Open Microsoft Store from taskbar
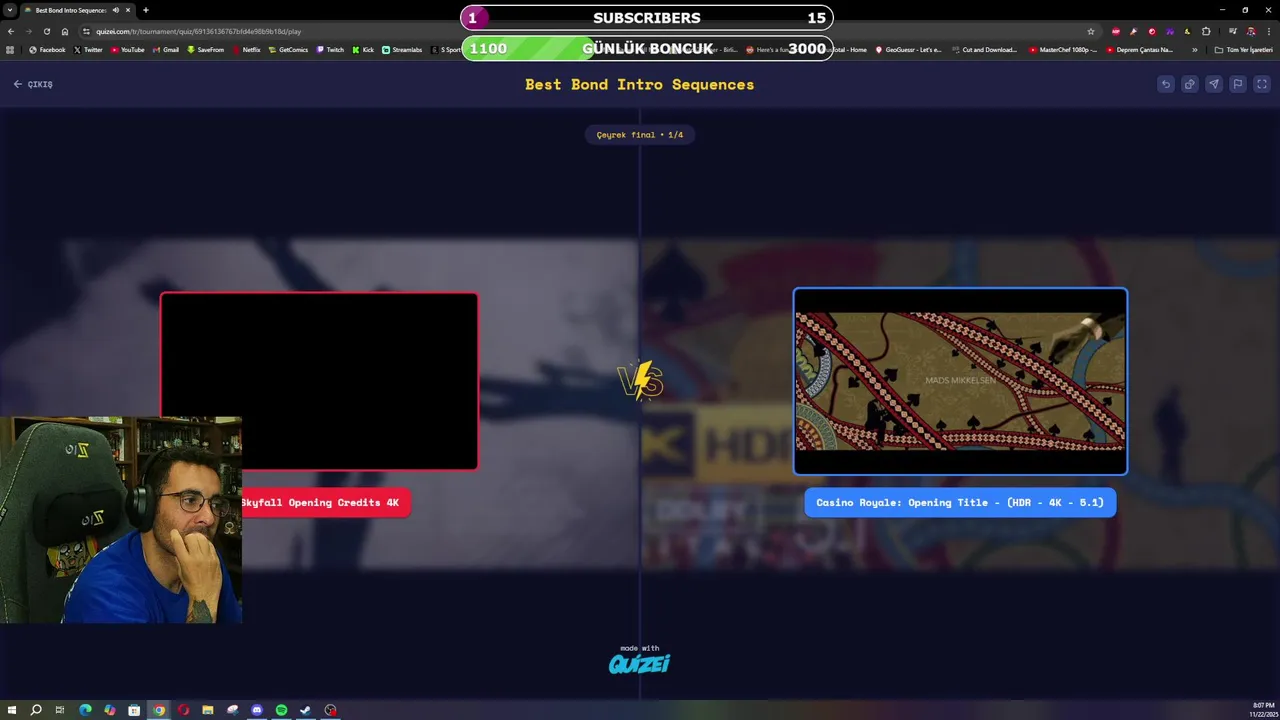 pyautogui.click(x=134, y=710)
